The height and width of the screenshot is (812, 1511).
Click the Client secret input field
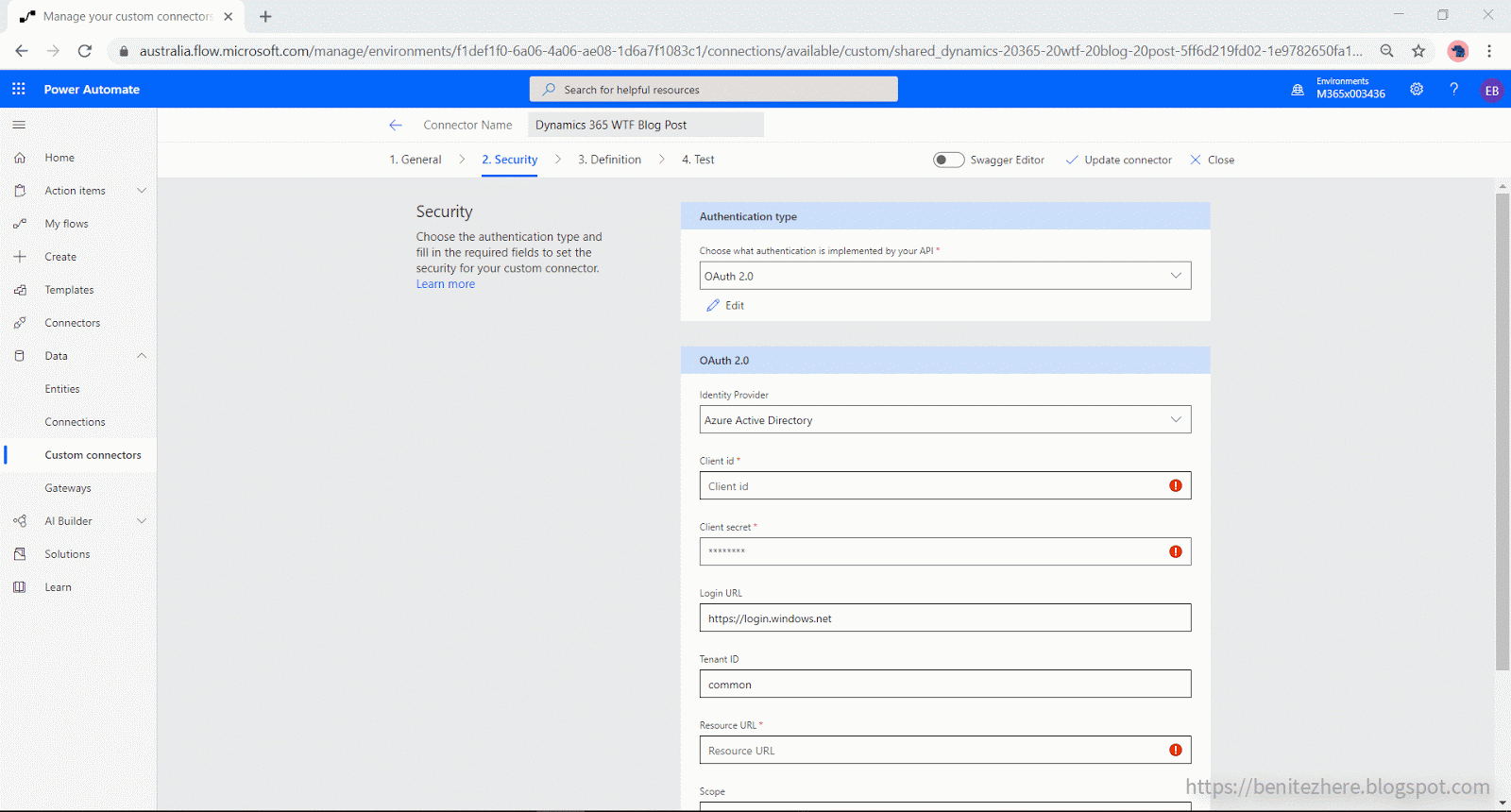tap(945, 551)
